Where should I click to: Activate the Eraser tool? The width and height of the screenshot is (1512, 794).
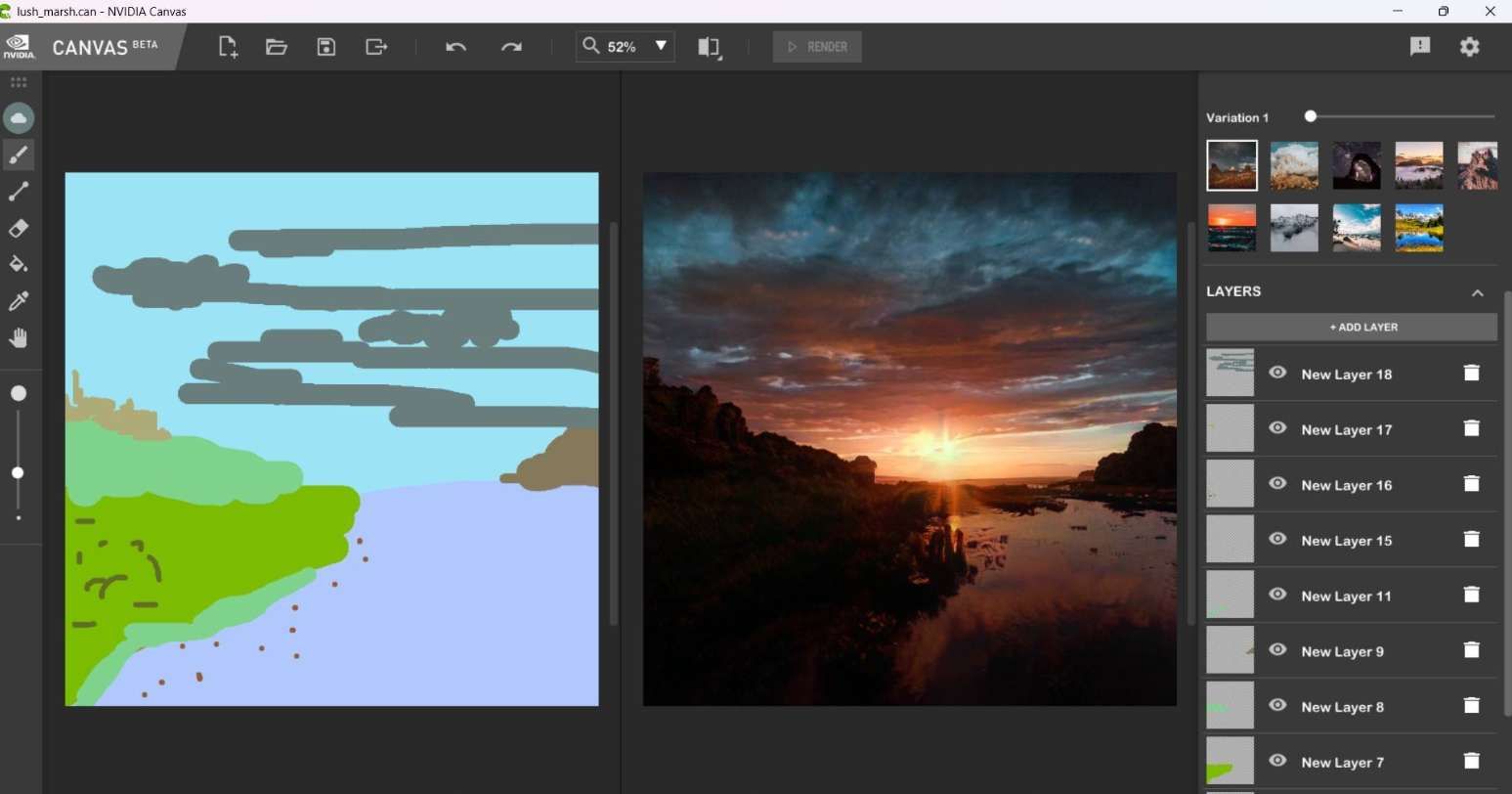point(18,228)
